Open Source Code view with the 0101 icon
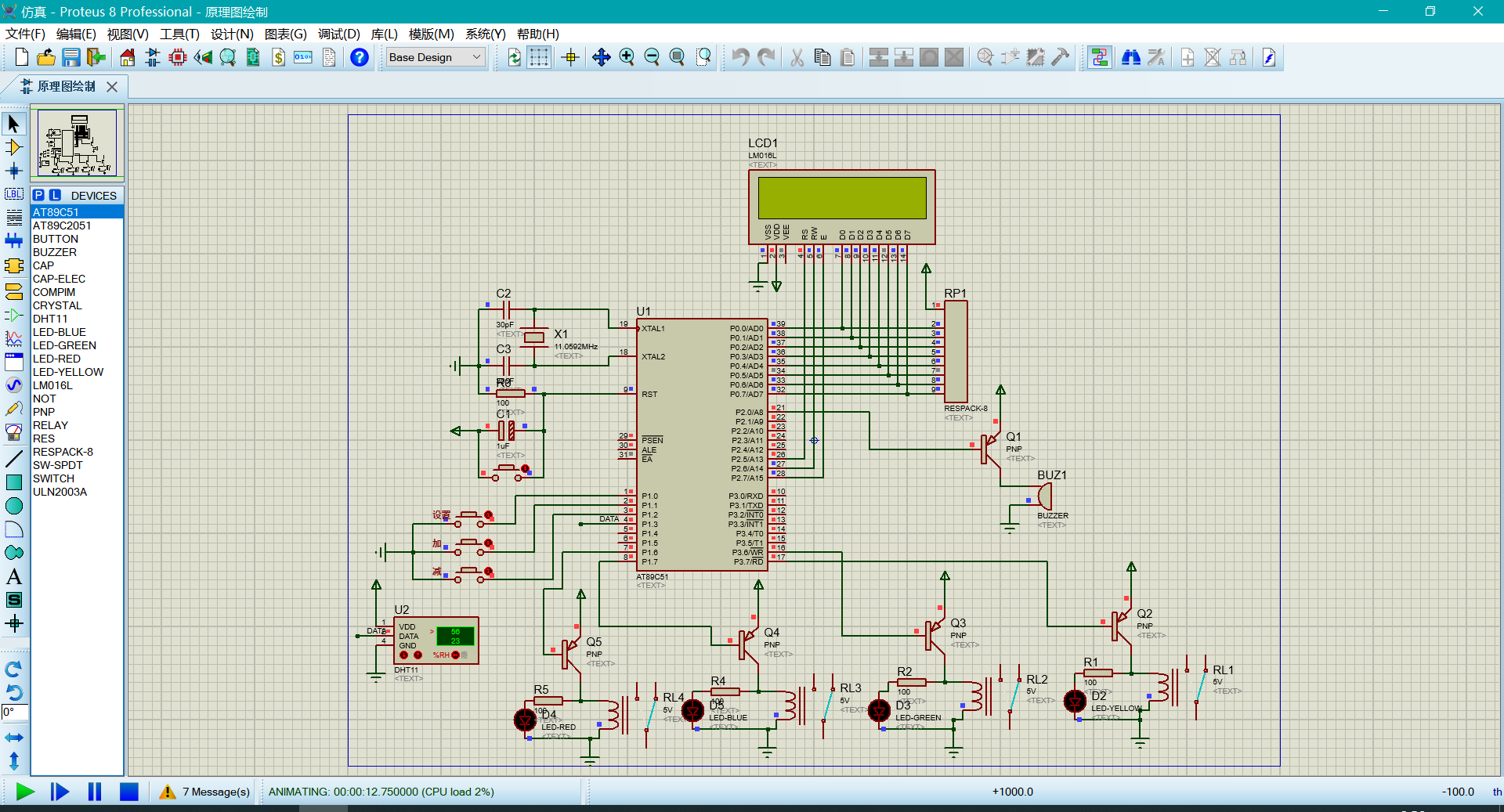The image size is (1504, 812). pos(303,57)
